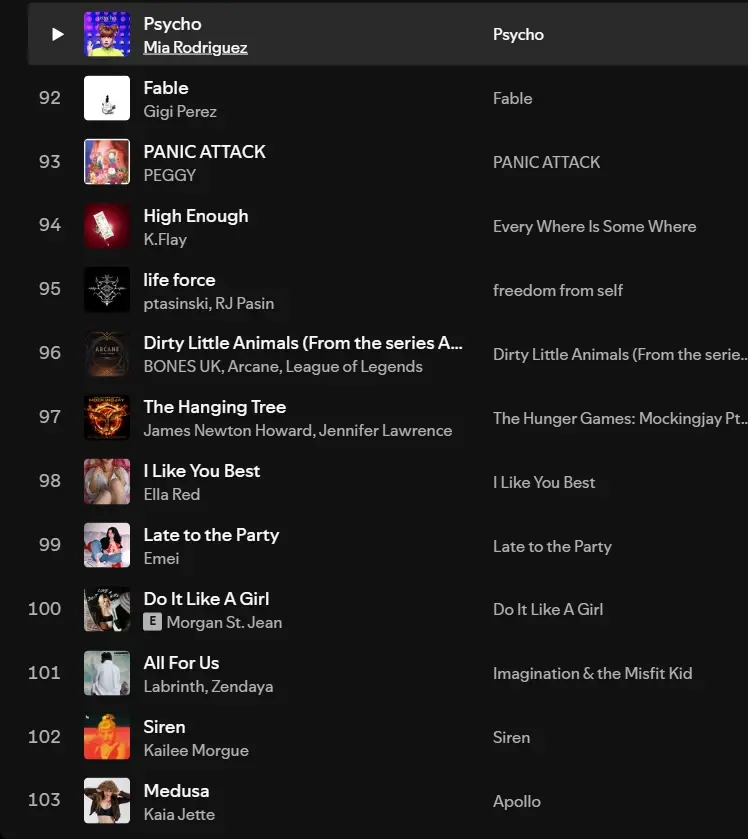Click the PANIC ATTACK cover art
Viewport: 748px width, 839px height.
(107, 162)
